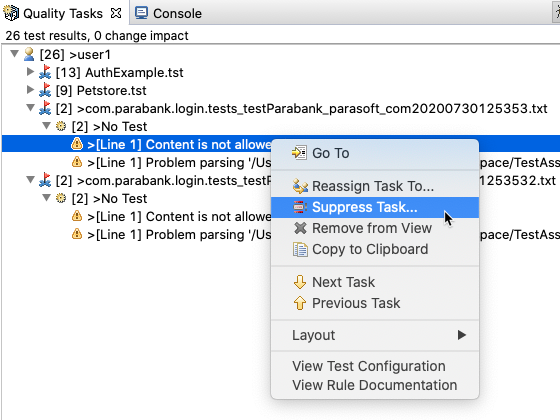Click the user1 person icon

click(x=29, y=54)
